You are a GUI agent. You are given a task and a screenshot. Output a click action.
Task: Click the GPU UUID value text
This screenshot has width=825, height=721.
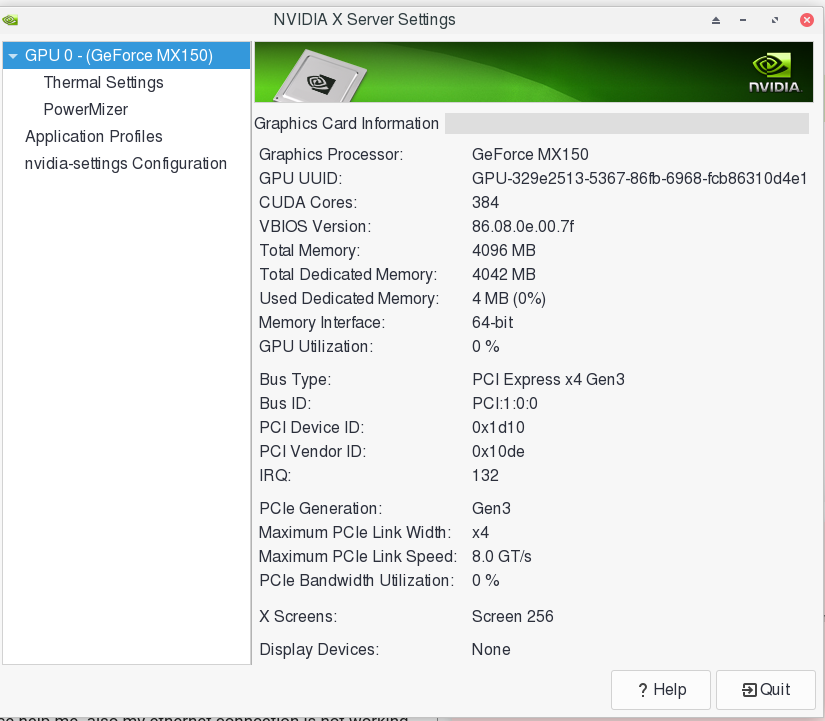point(639,179)
